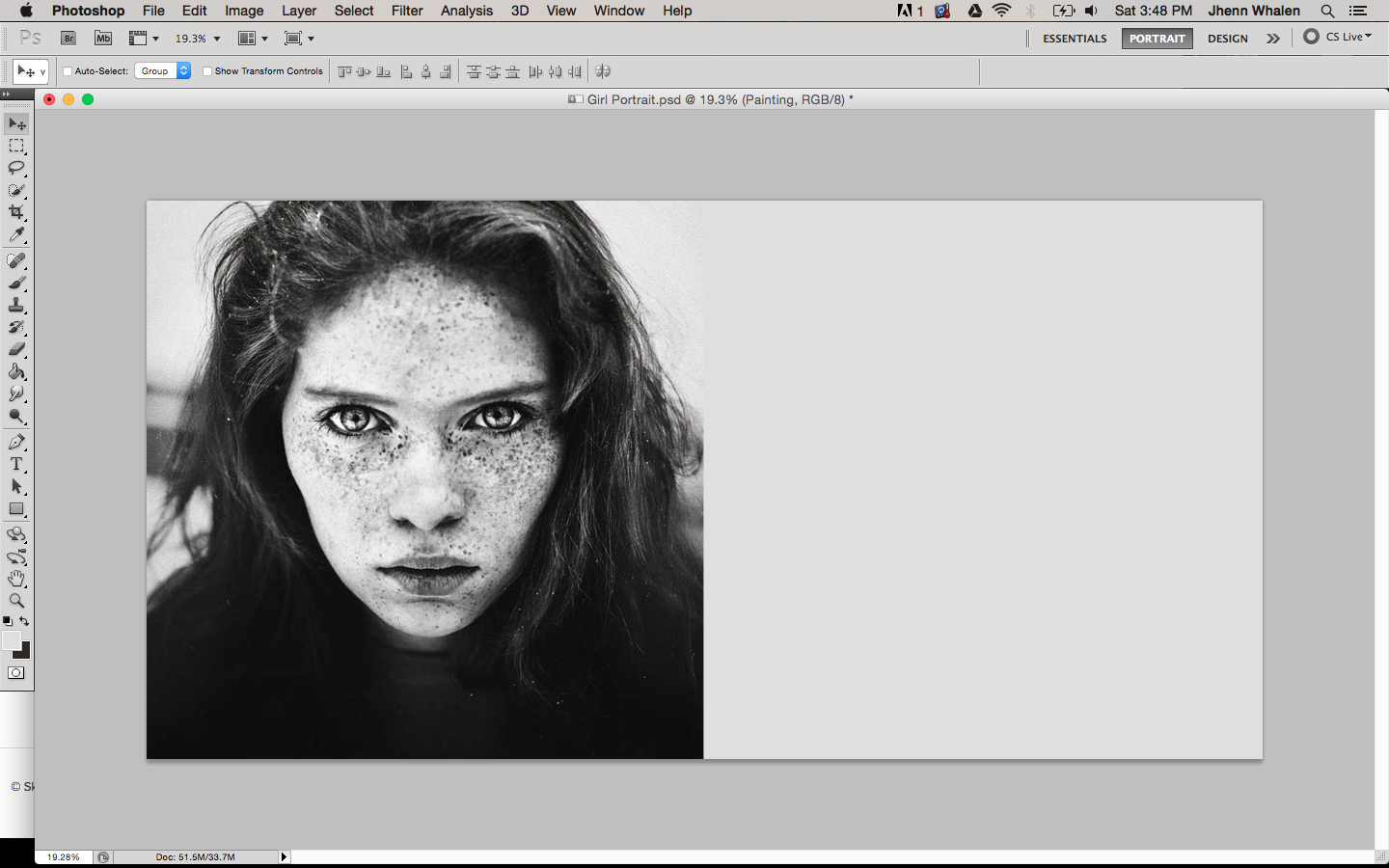Click Align Left Edges icon
Image resolution: width=1389 pixels, height=868 pixels.
point(406,71)
